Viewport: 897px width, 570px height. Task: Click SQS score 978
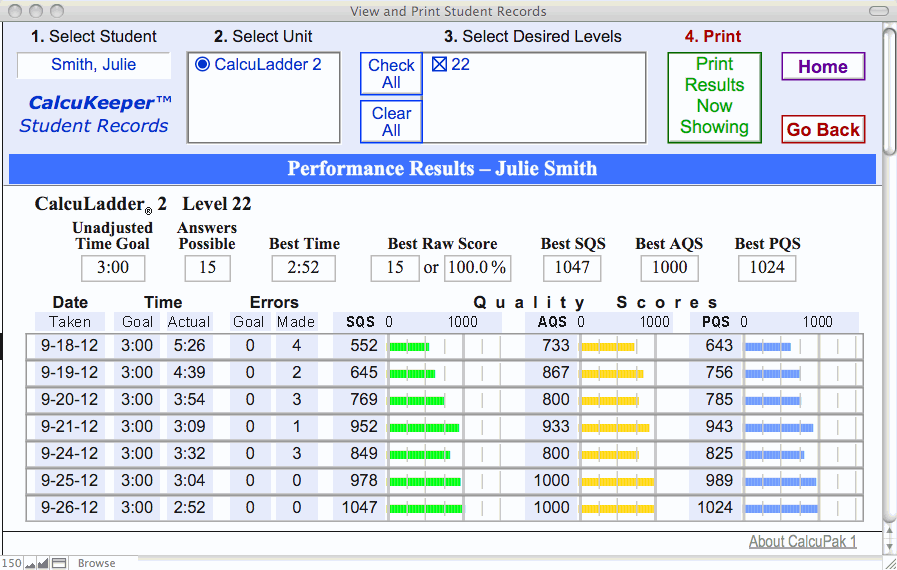pyautogui.click(x=364, y=480)
